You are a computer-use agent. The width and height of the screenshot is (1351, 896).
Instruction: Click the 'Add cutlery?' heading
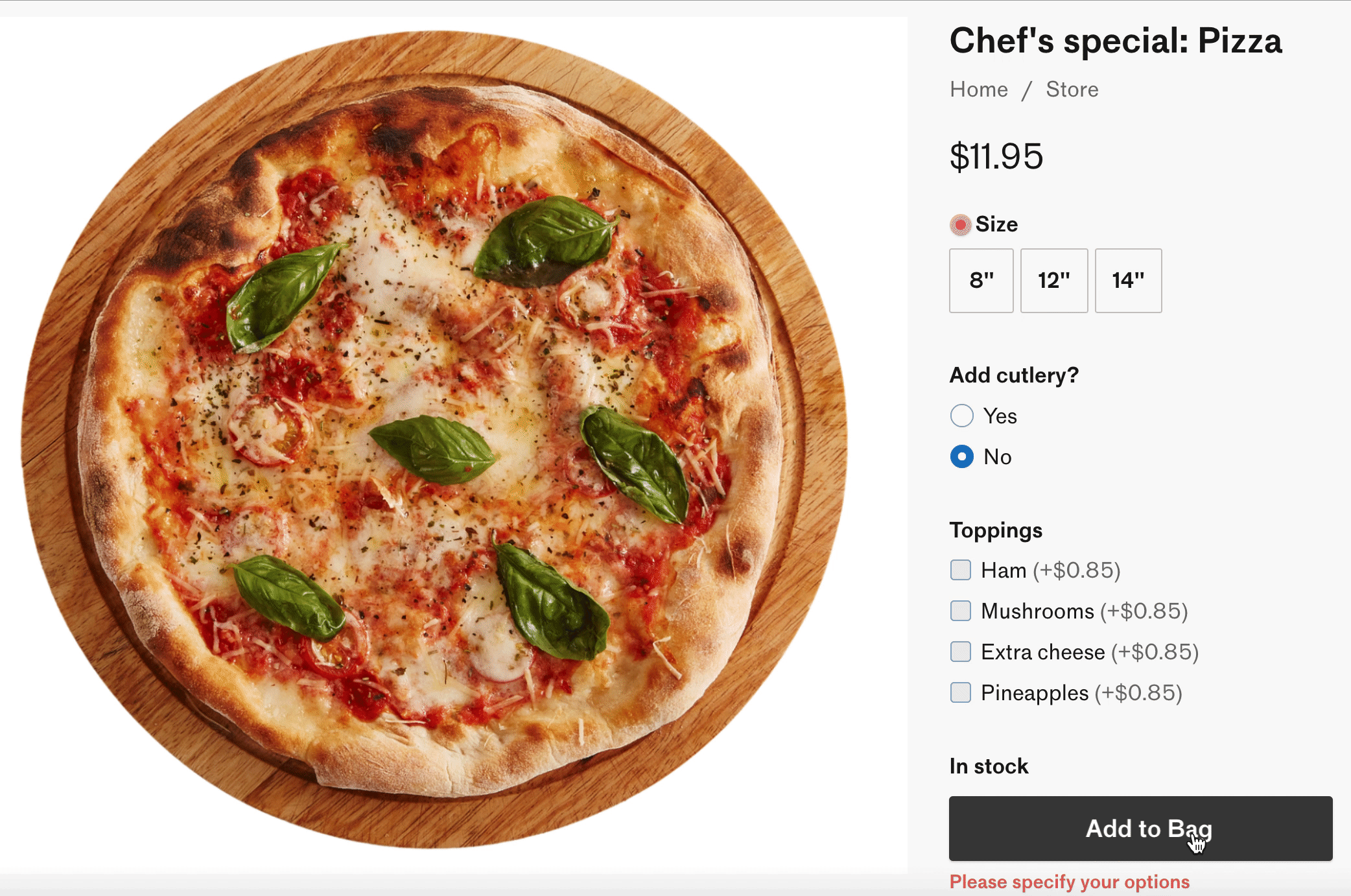click(x=1014, y=375)
